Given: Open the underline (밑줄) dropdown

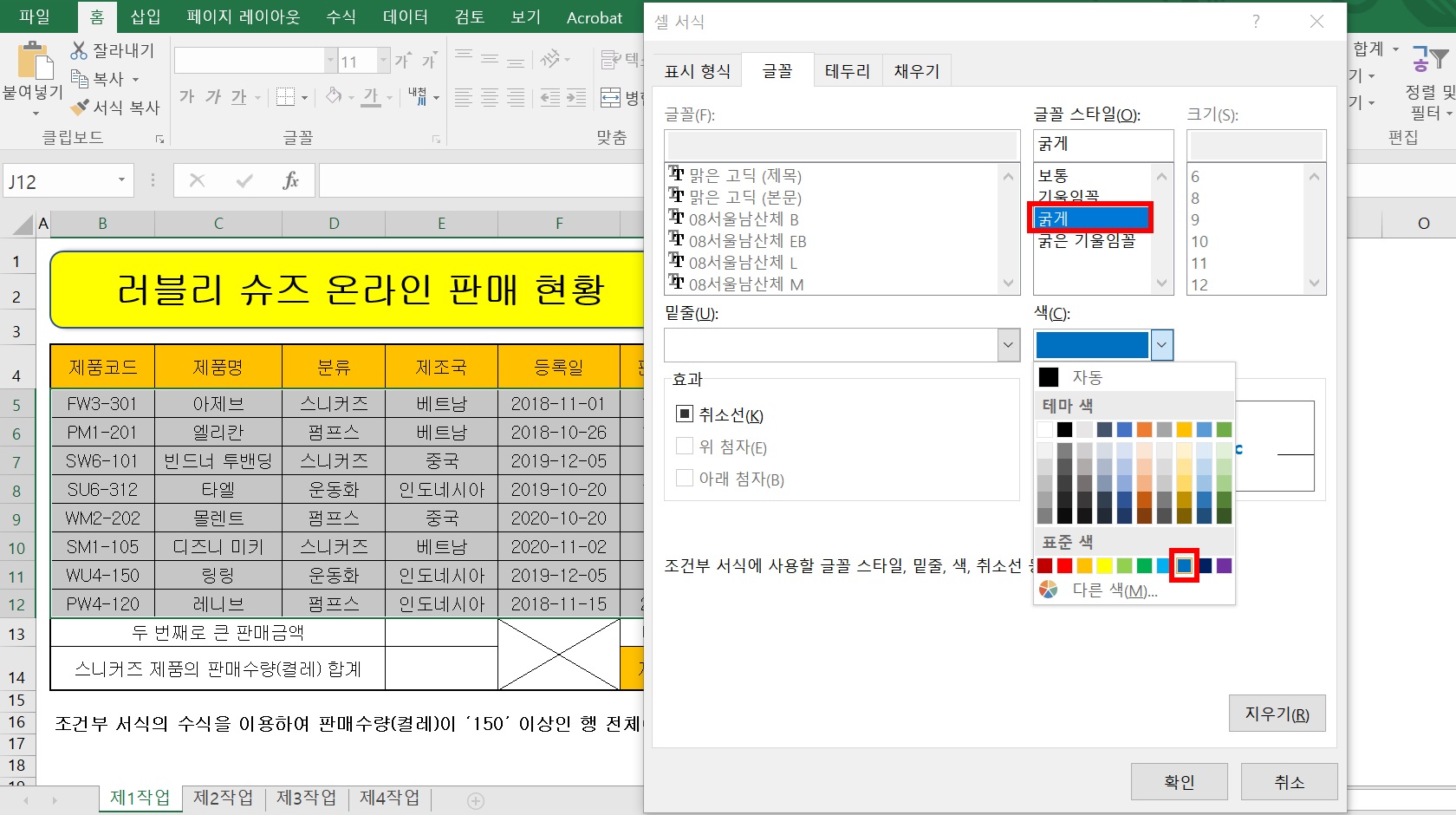Looking at the screenshot, I should [x=1008, y=345].
